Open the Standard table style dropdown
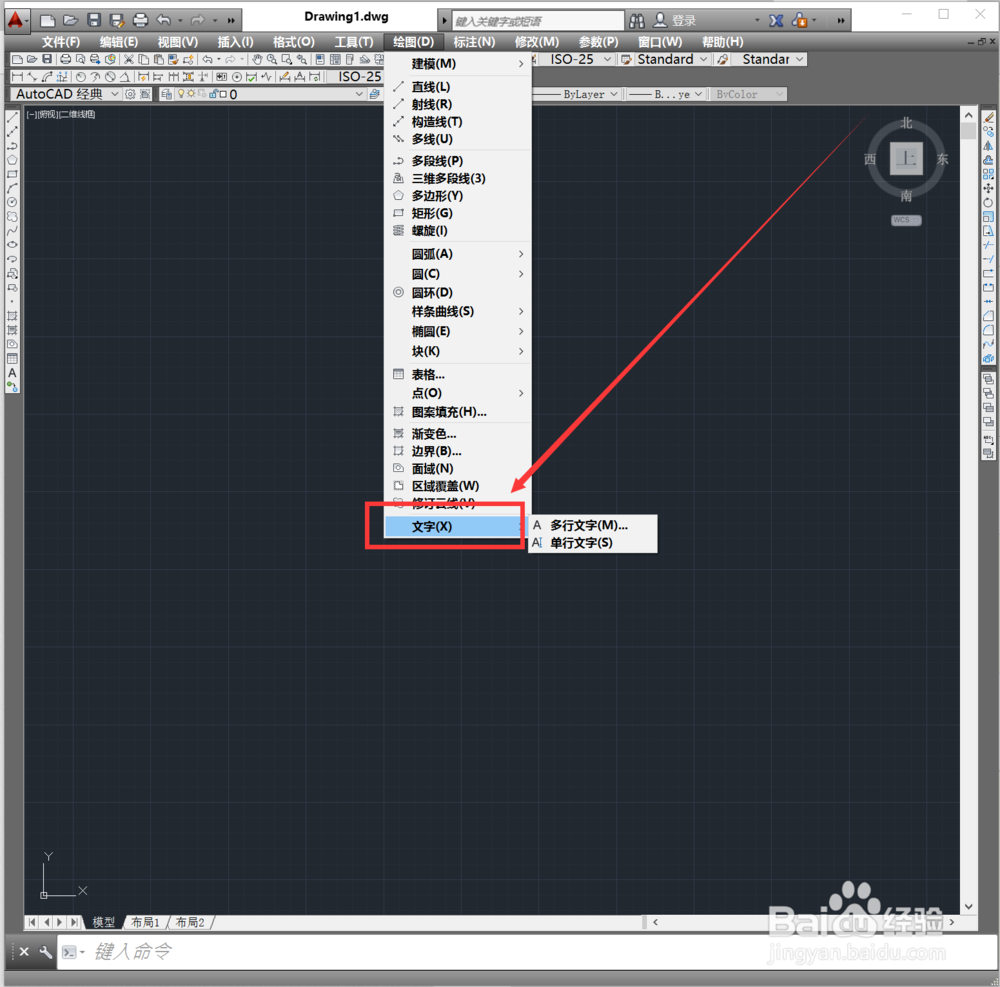Viewport: 1000px width, 987px height. pyautogui.click(x=672, y=59)
